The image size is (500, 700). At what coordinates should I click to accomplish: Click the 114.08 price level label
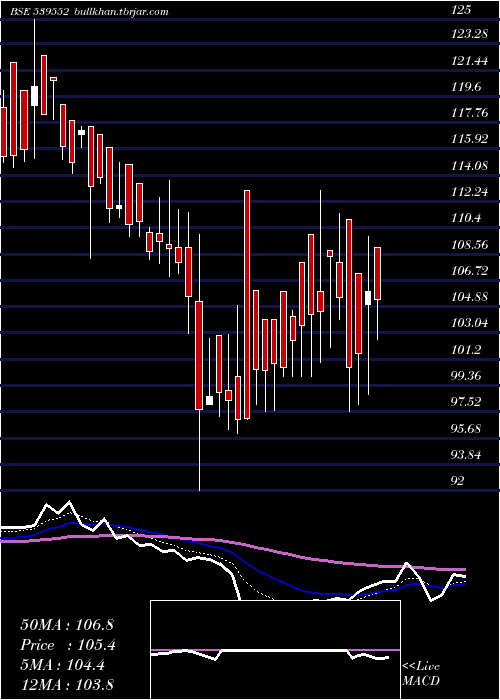[470, 165]
